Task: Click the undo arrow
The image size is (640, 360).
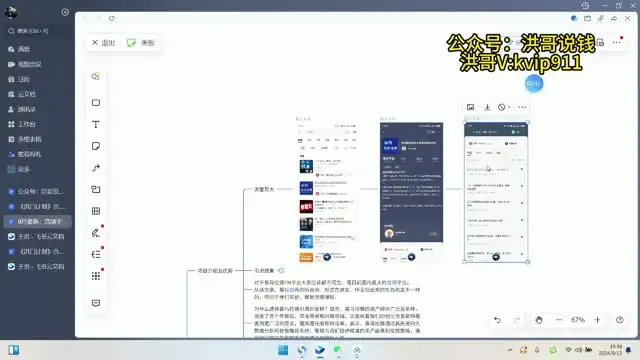Action: tap(497, 320)
